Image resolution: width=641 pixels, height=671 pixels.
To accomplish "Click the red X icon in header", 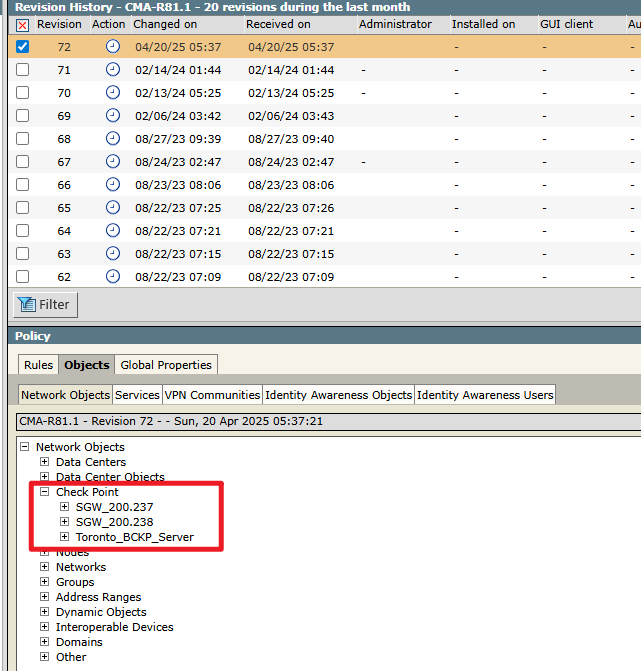I will pos(22,25).
